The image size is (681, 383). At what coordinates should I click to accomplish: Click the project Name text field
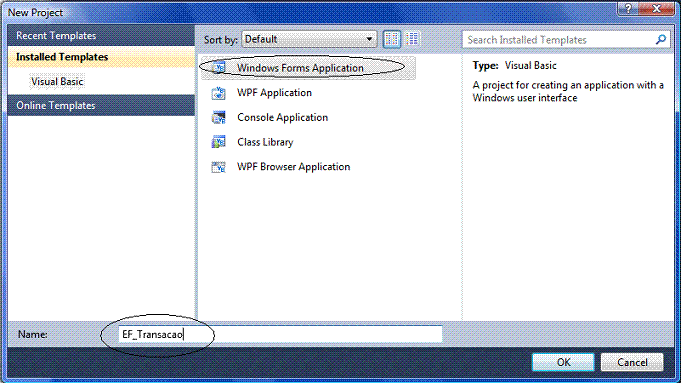280,334
